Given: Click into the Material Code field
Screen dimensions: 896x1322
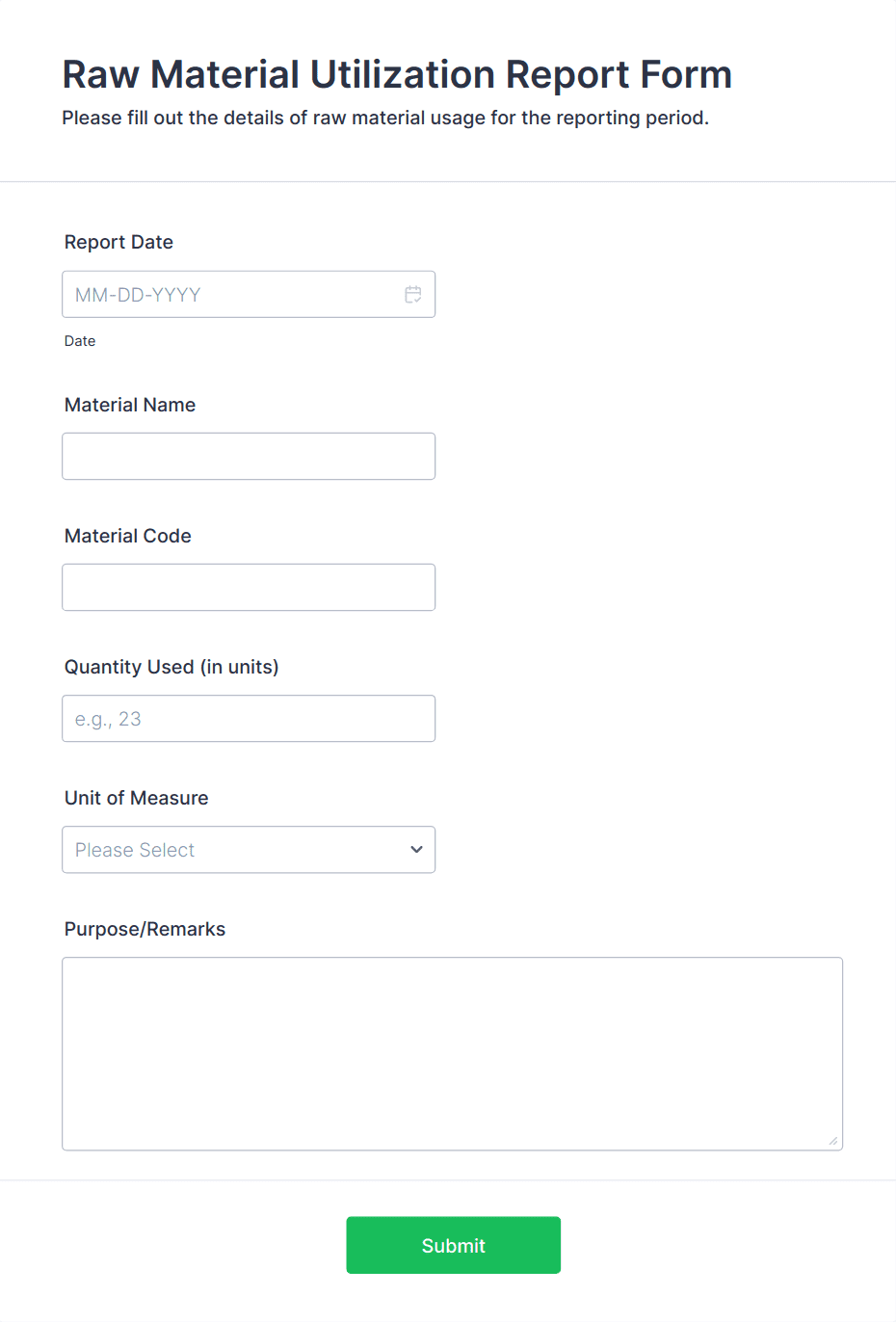Looking at the screenshot, I should pyautogui.click(x=249, y=588).
